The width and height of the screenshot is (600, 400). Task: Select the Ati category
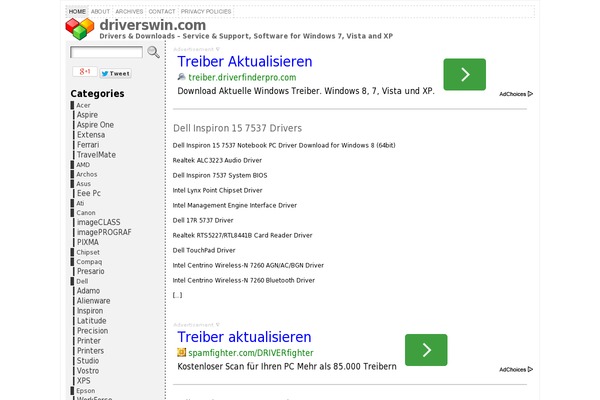tap(80, 203)
